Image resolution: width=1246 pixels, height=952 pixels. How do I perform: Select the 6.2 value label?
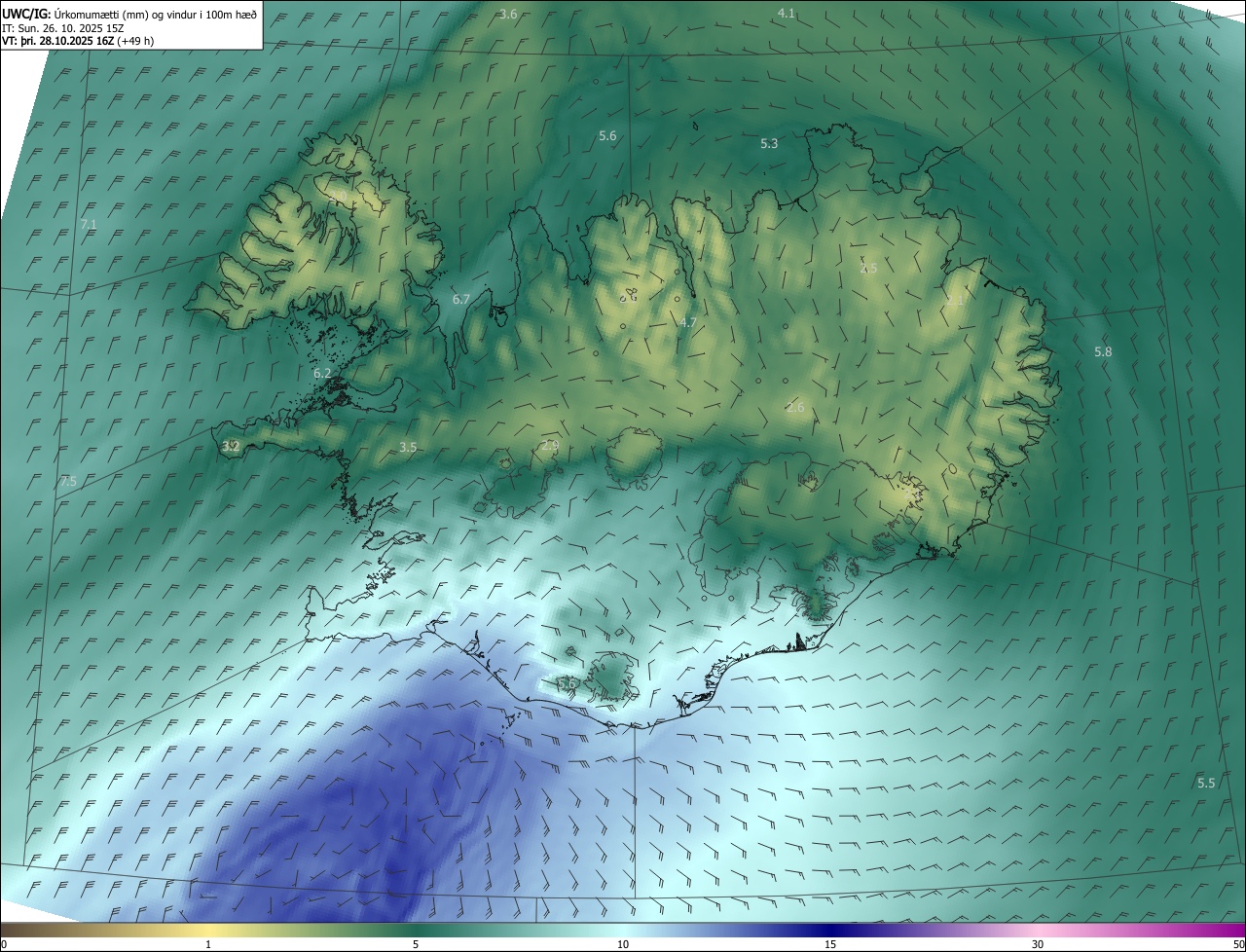coord(322,374)
